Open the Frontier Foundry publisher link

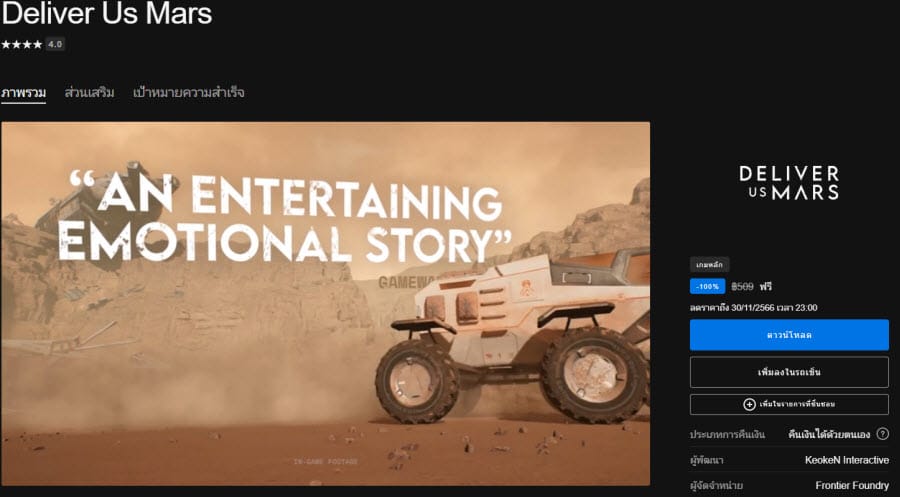tap(852, 486)
